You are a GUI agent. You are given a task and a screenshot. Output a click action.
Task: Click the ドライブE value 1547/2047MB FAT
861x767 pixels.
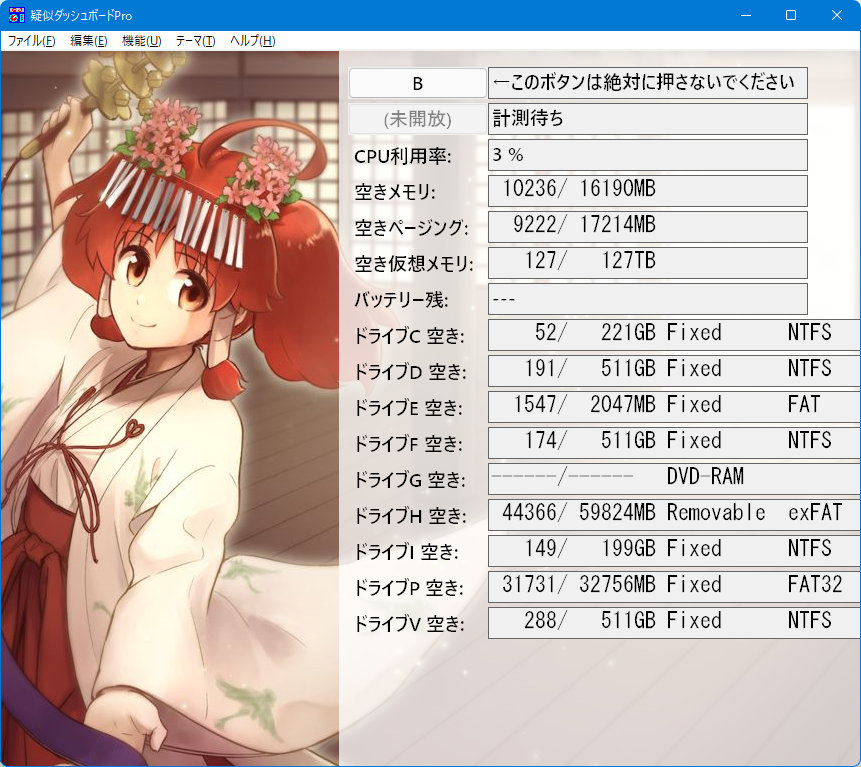coord(674,407)
